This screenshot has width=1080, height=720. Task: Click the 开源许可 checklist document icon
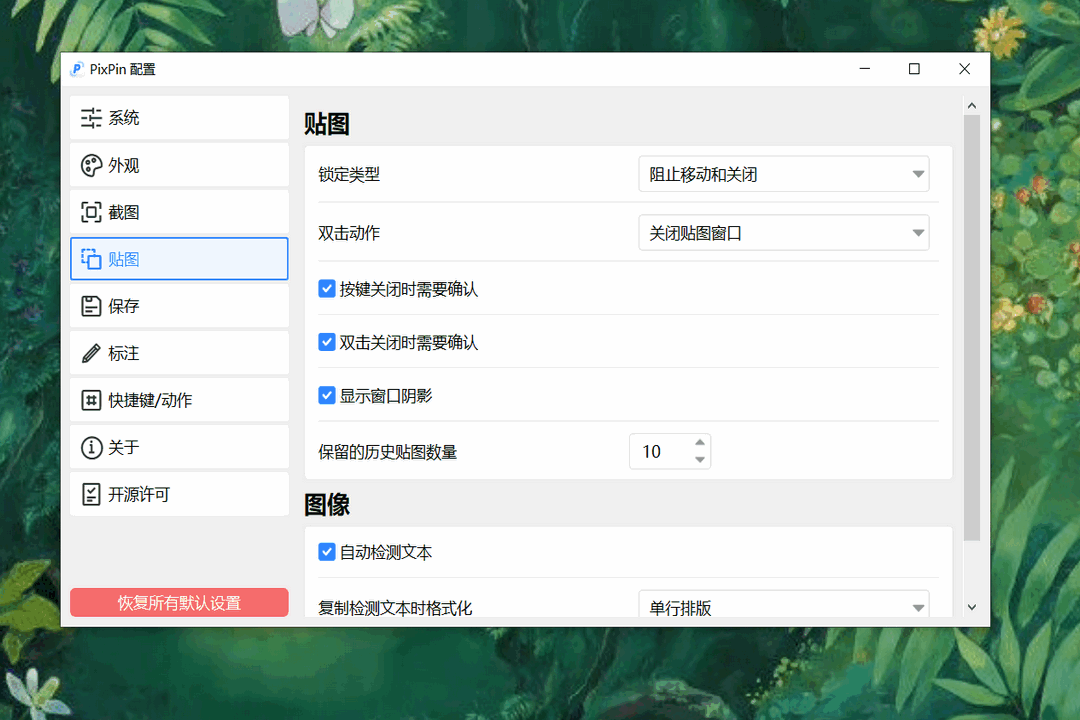(91, 494)
